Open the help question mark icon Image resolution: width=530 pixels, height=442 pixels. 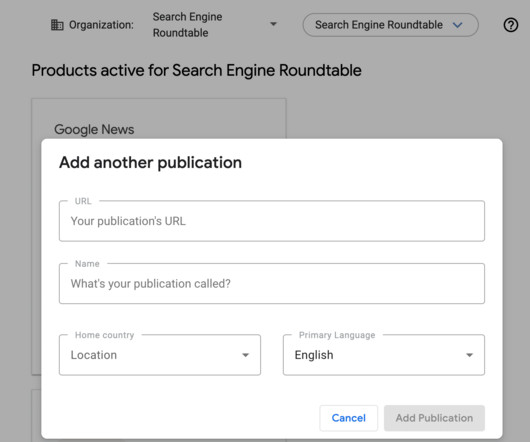pyautogui.click(x=510, y=25)
